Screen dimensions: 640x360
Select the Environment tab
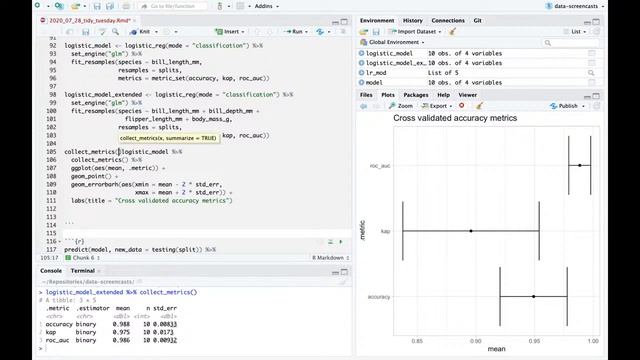[x=377, y=20]
